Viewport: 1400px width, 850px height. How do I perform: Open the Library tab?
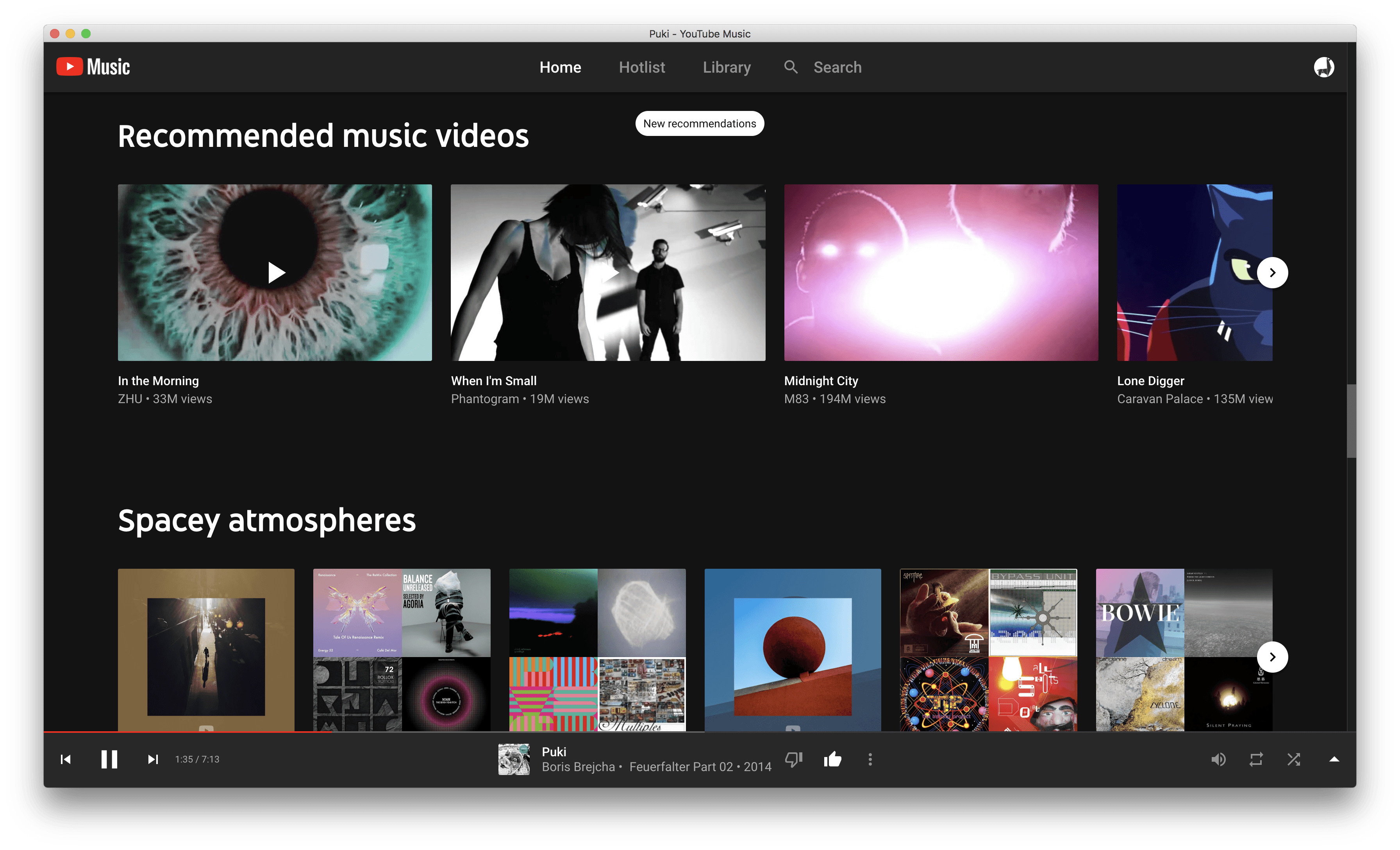726,67
